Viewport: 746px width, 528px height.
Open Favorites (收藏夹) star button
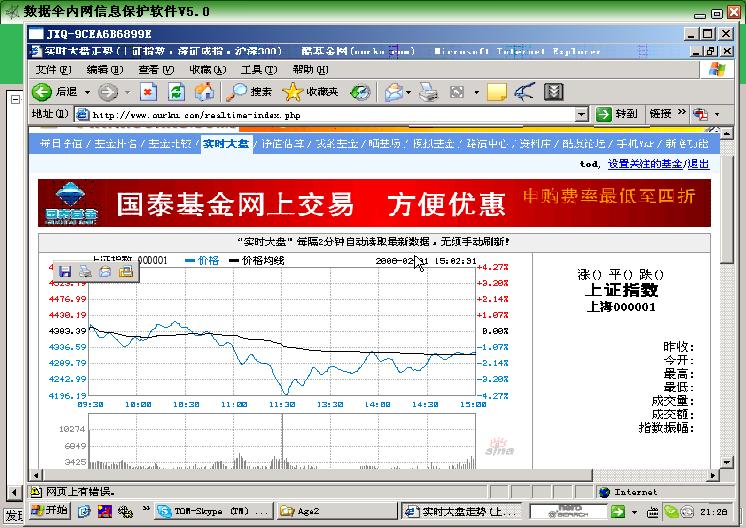point(310,92)
